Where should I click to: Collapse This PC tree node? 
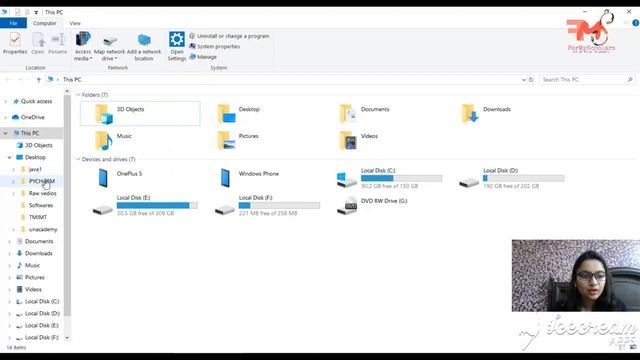6,133
